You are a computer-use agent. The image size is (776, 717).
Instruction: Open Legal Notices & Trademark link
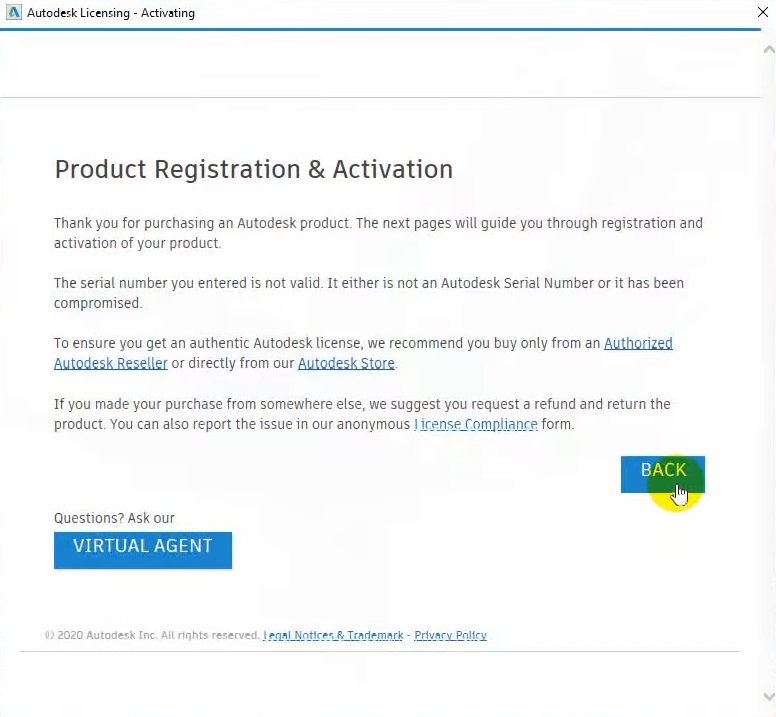[x=333, y=635]
